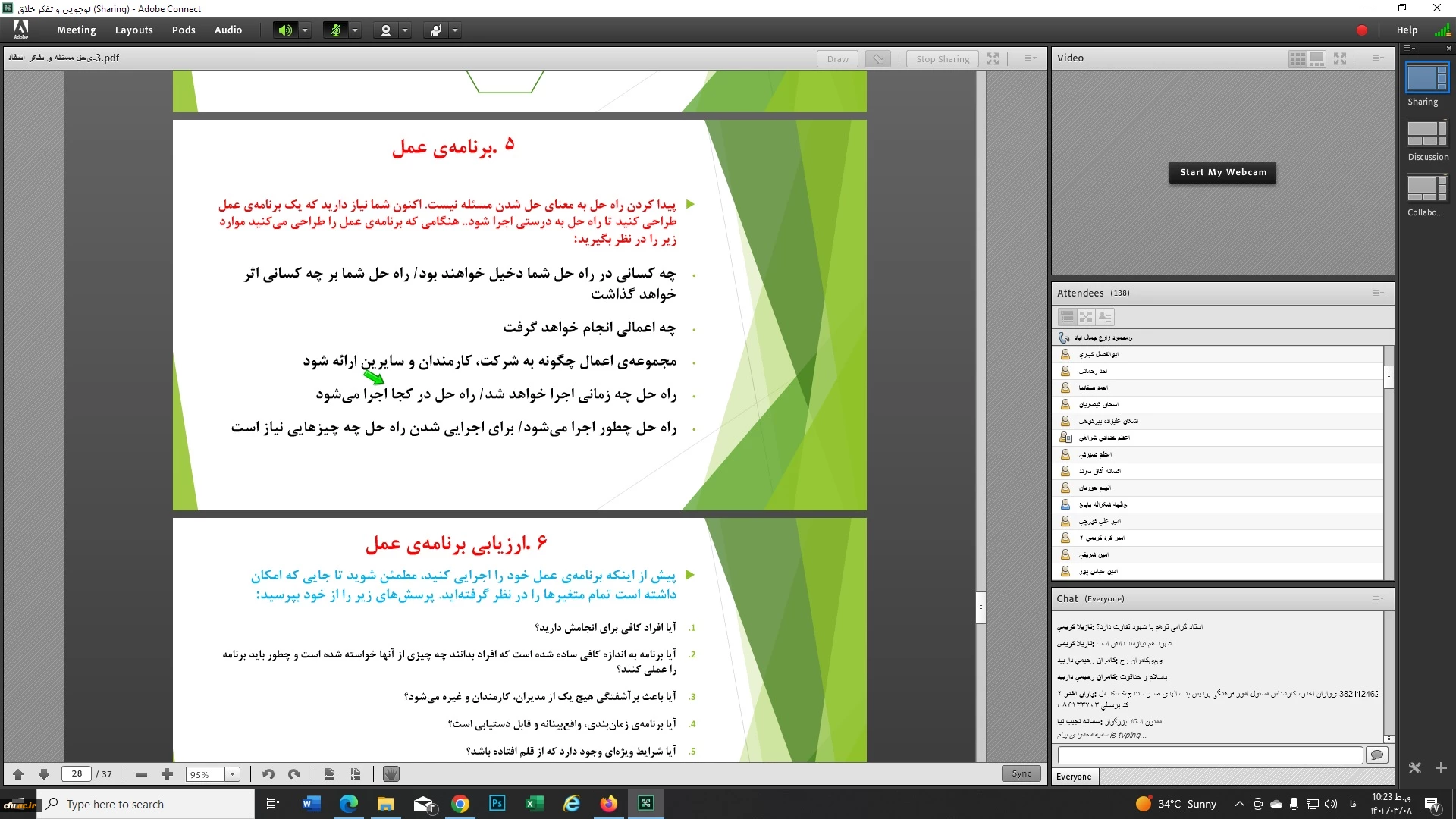Toggle the webcam icon in the toolbar
Viewport: 1456px width, 819px height.
point(385,30)
